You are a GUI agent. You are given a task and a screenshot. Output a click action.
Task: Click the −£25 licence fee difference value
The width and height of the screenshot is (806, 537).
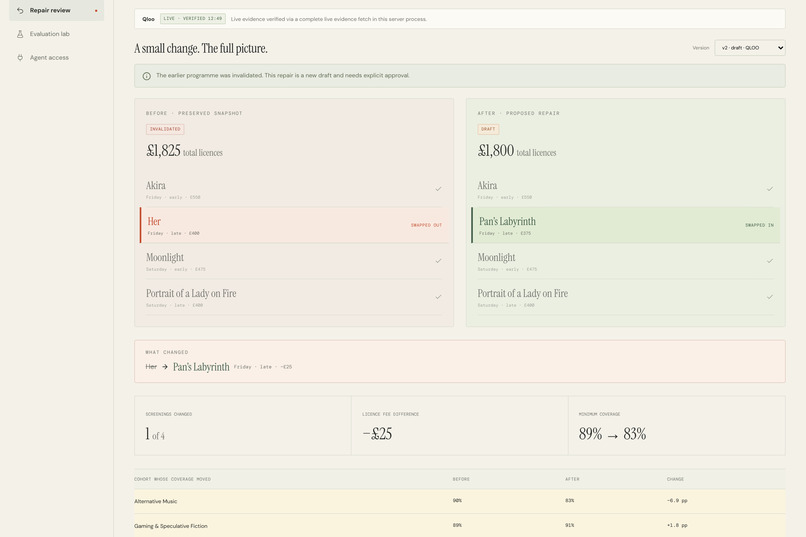[377, 434]
